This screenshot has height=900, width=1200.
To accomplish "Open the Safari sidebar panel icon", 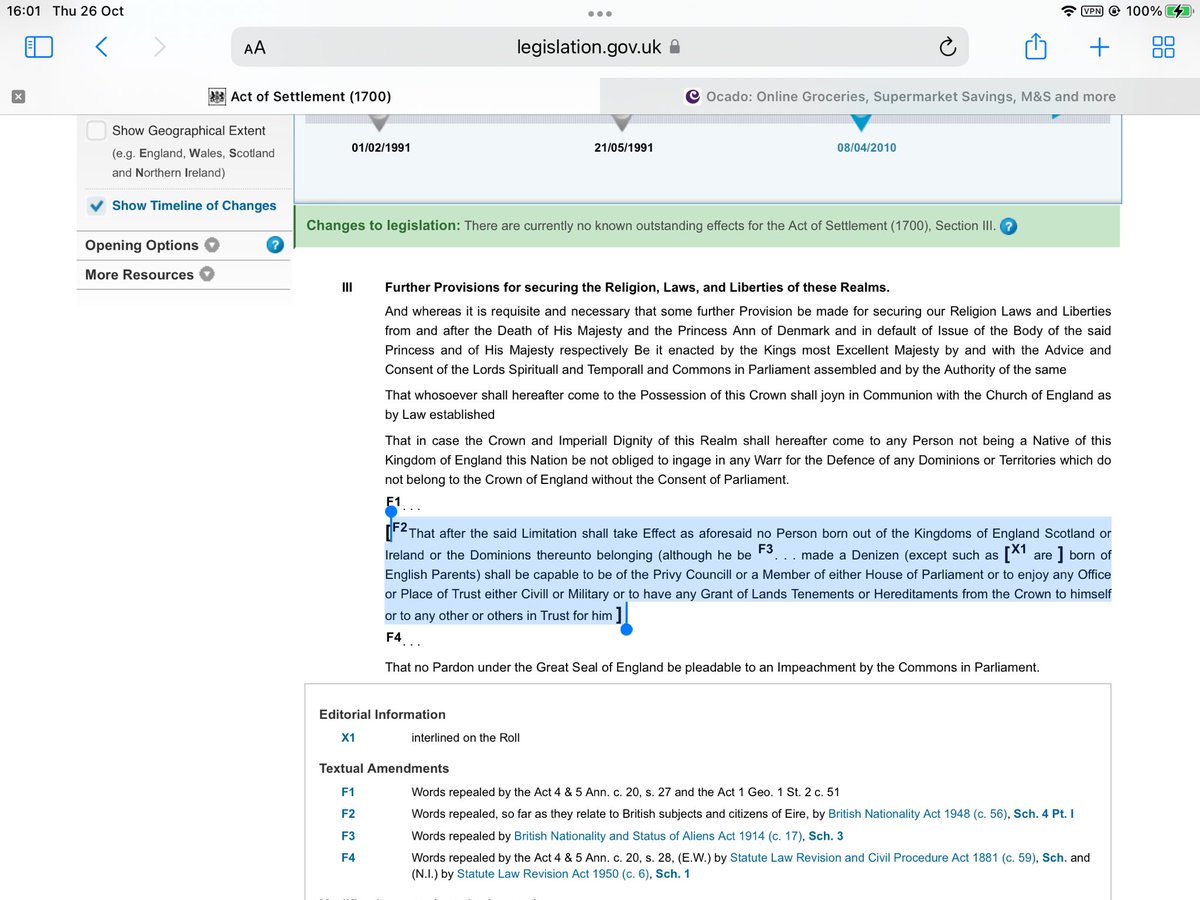I will click(38, 46).
